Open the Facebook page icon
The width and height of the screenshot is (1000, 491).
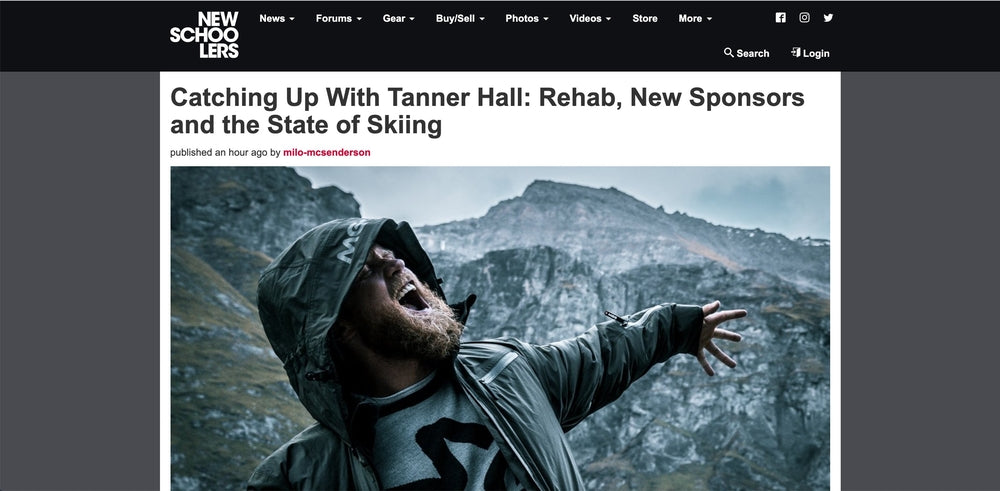(x=780, y=18)
